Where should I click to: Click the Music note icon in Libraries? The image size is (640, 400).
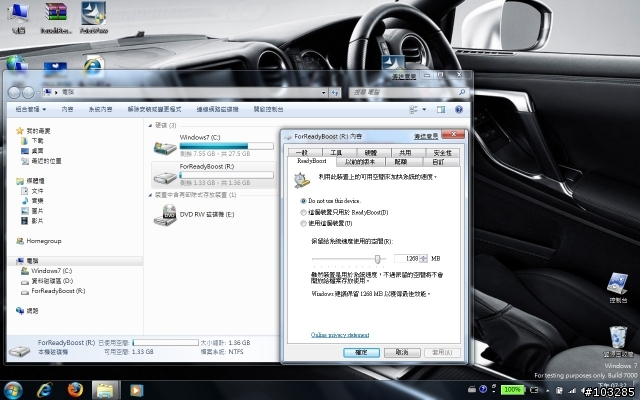25,200
